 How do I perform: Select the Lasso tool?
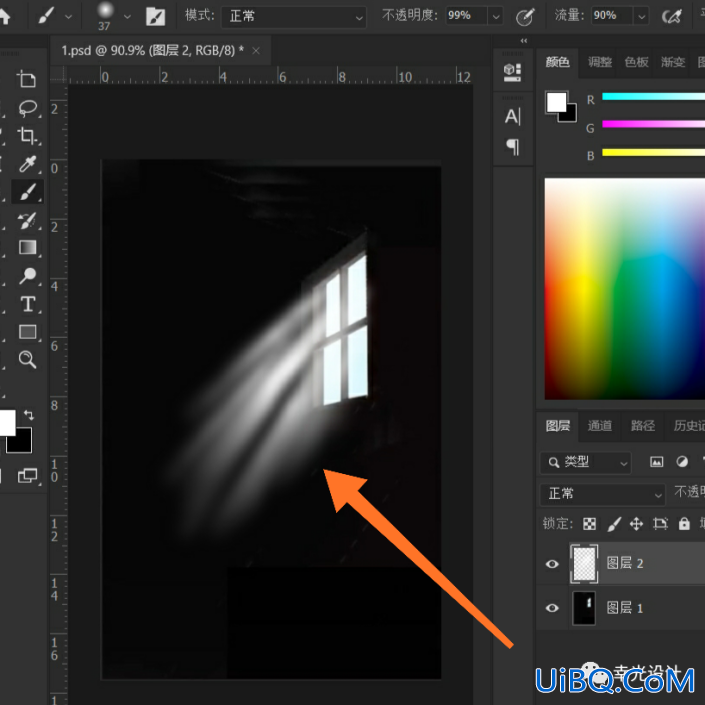[27, 108]
